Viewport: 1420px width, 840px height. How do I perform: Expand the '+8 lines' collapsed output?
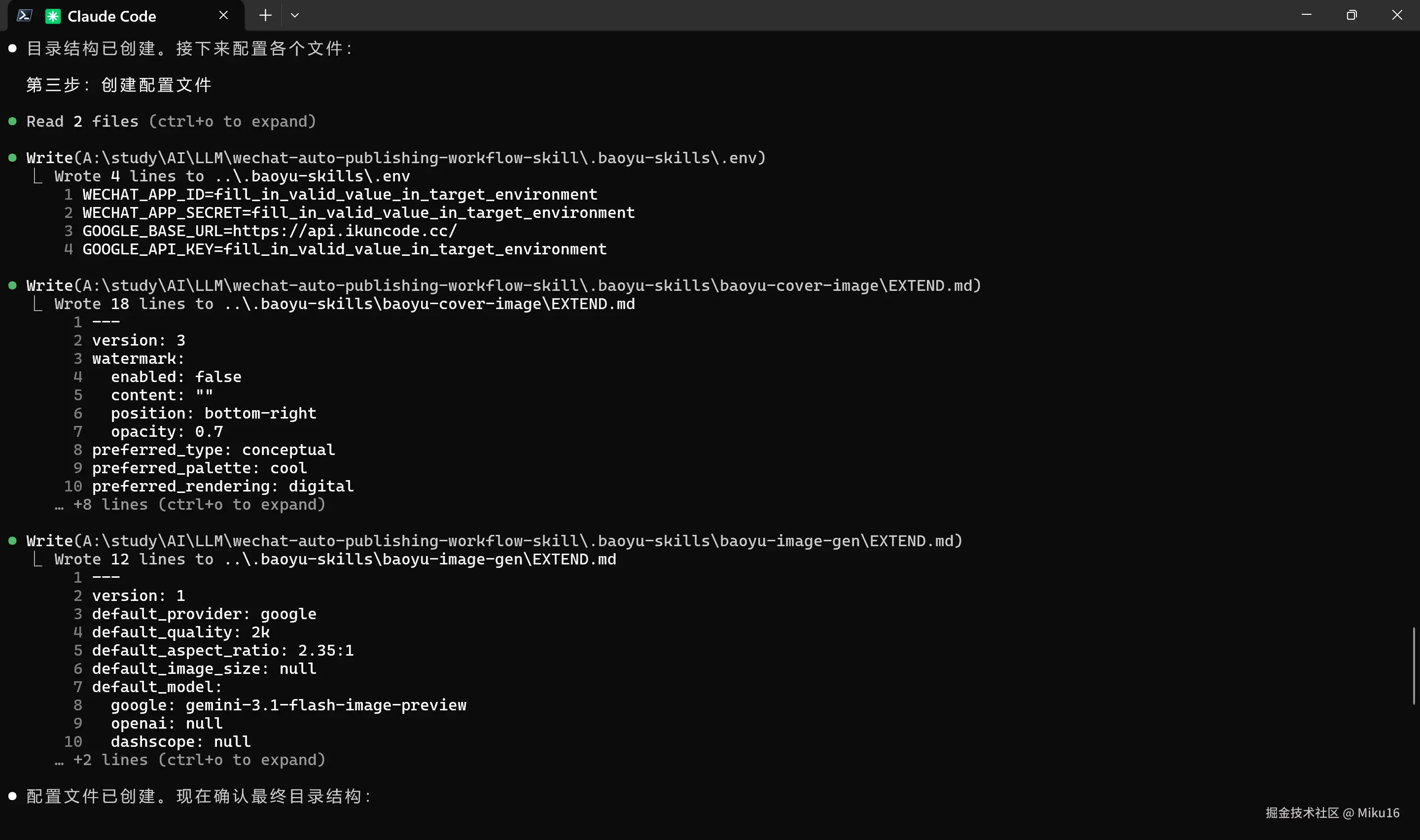pos(199,504)
